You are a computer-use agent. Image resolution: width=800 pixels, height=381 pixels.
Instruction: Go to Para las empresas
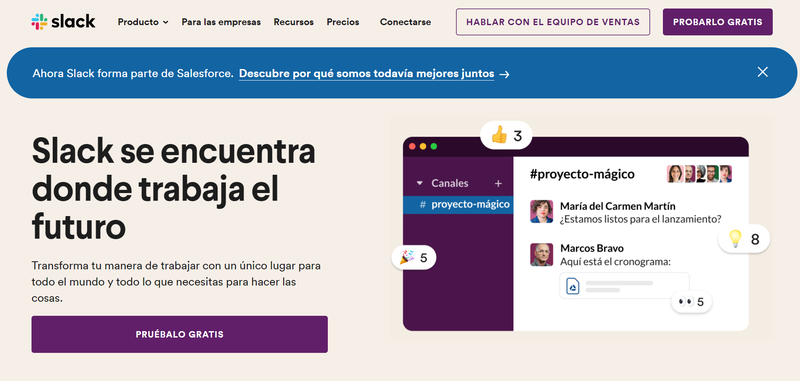pos(221,22)
